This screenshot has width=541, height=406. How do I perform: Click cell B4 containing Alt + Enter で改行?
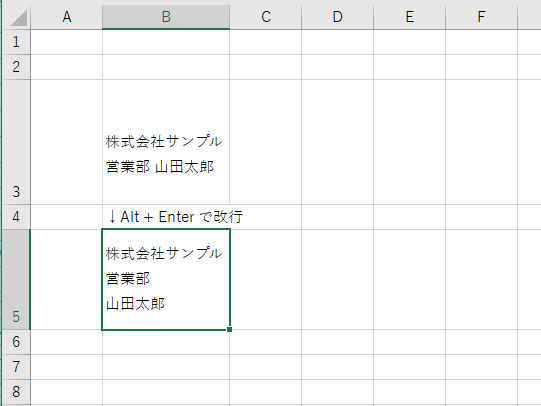pyautogui.click(x=166, y=217)
